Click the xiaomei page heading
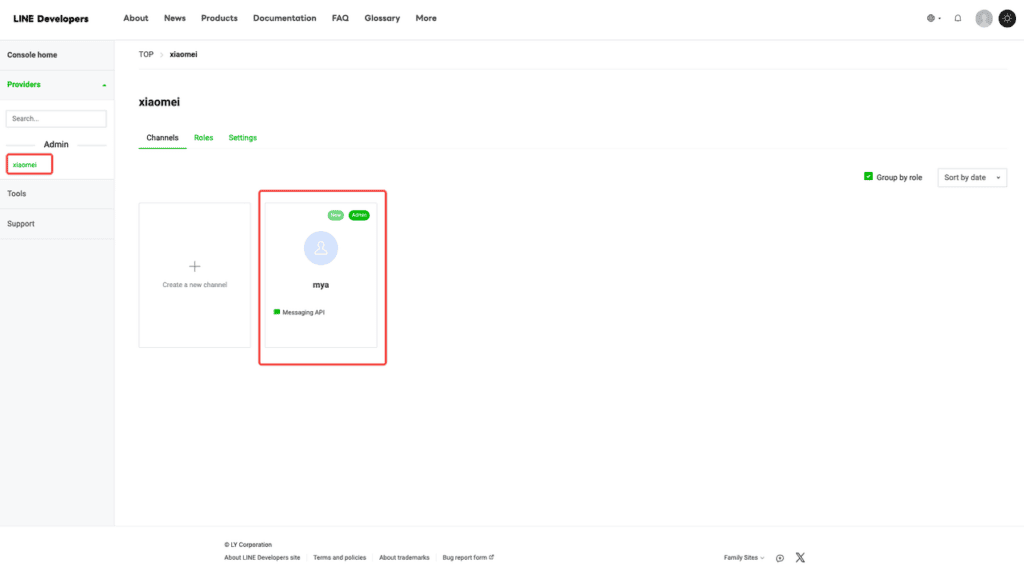Screen dimensions: 1024x571 coord(159,102)
